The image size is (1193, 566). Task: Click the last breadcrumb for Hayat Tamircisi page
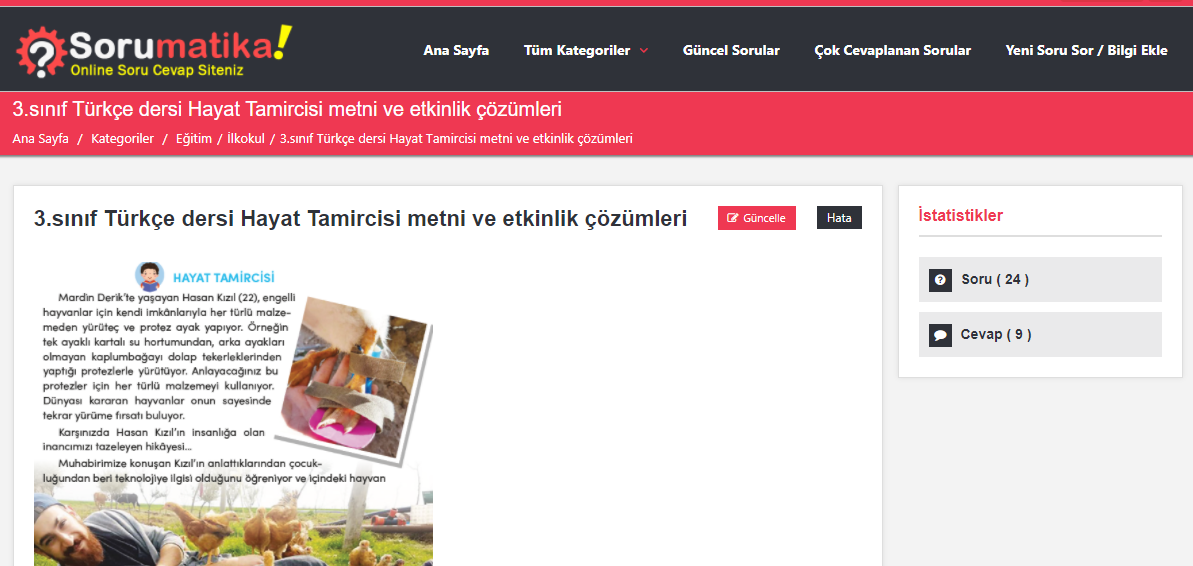(456, 139)
